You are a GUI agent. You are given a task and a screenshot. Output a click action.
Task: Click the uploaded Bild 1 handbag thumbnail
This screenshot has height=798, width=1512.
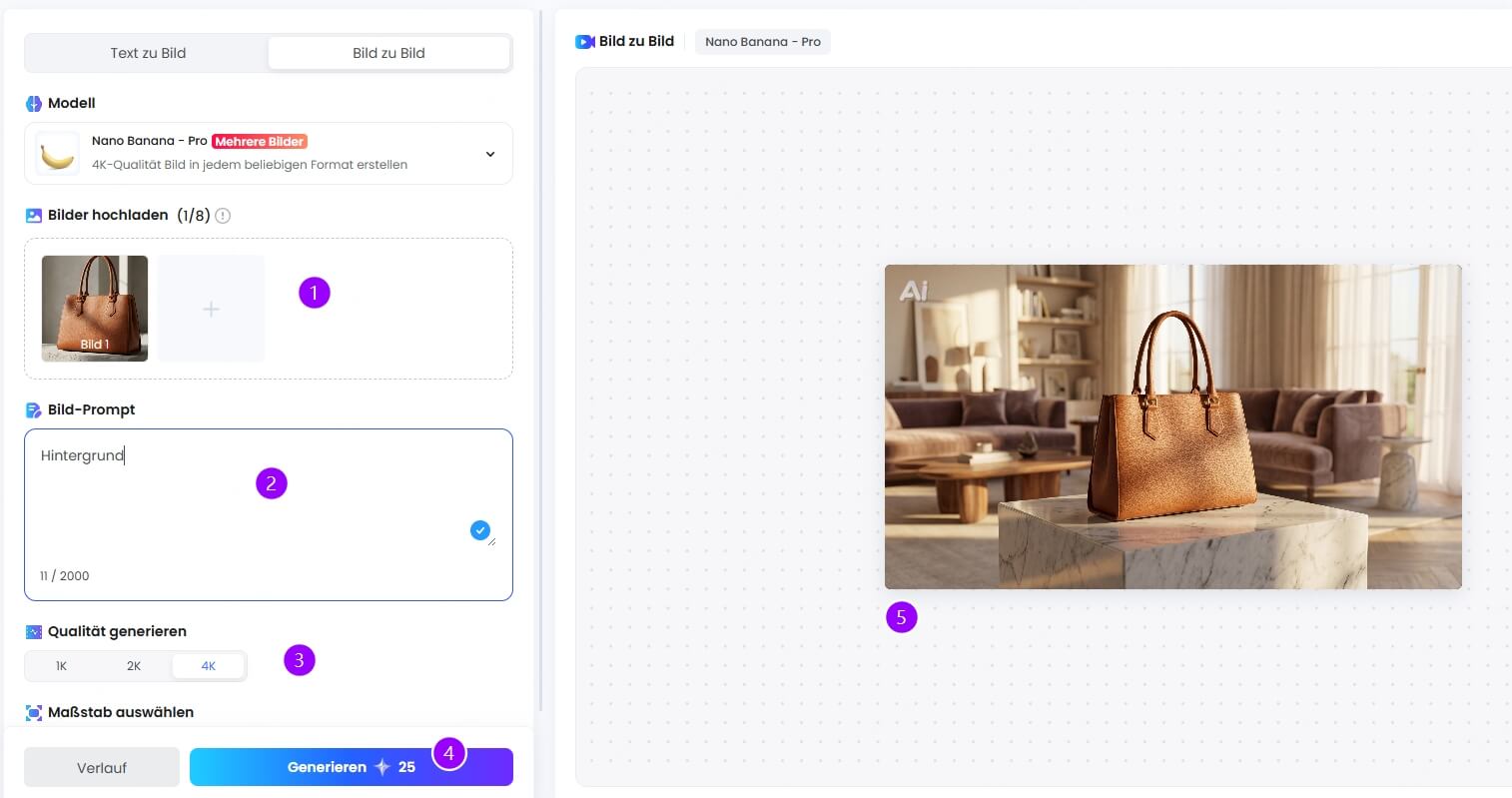coord(95,308)
